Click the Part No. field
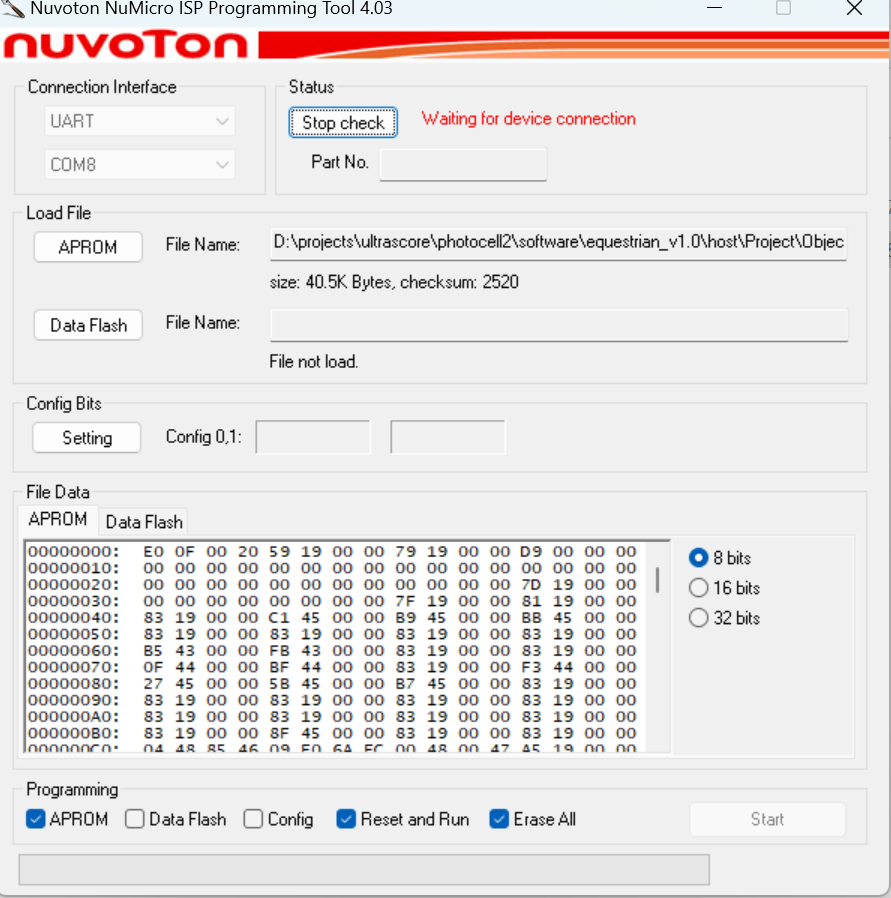Image resolution: width=891 pixels, height=898 pixels. point(462,164)
